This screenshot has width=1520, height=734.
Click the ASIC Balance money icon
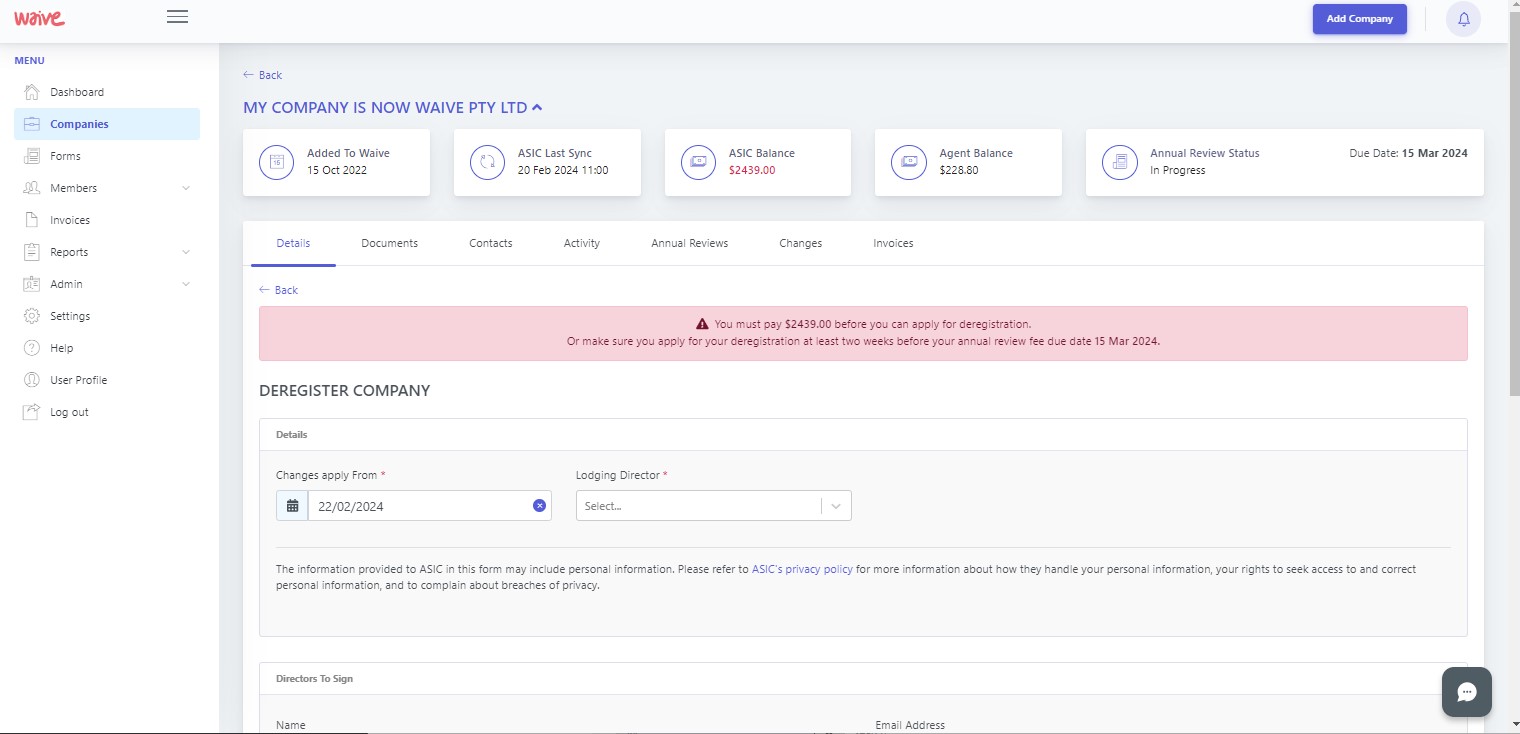coord(698,162)
